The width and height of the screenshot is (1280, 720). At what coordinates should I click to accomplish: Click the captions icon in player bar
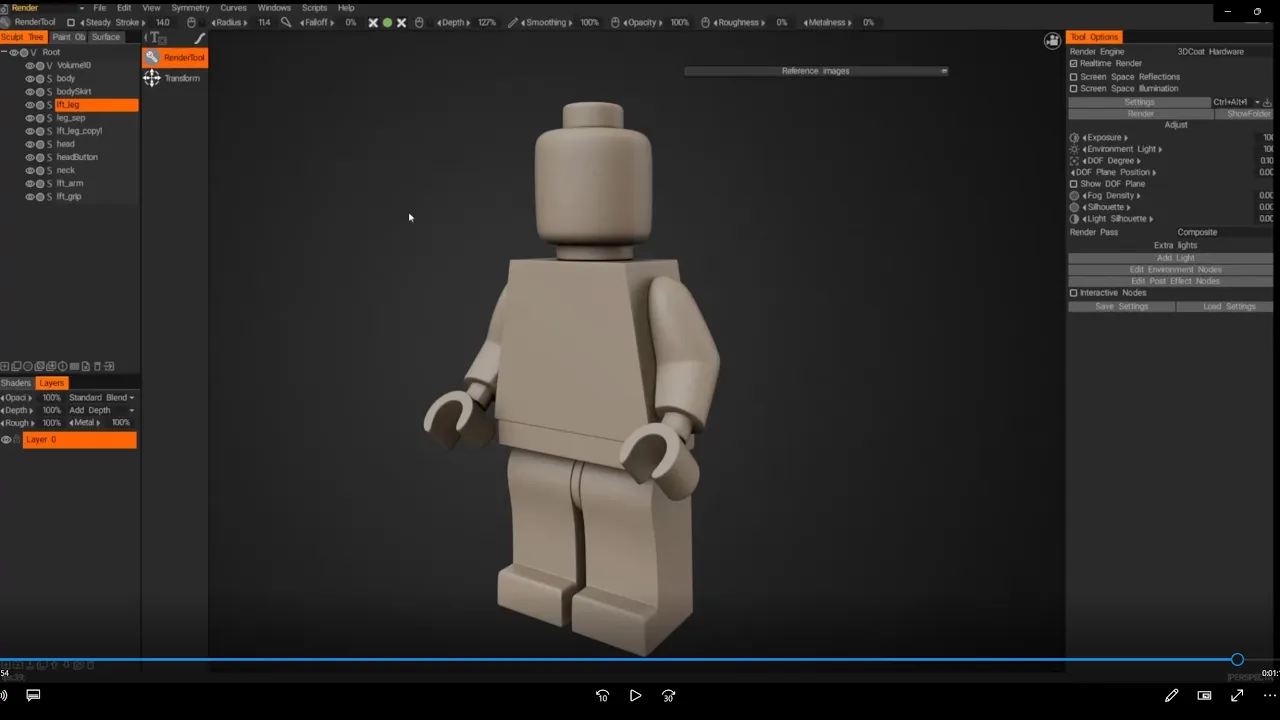[x=33, y=695]
